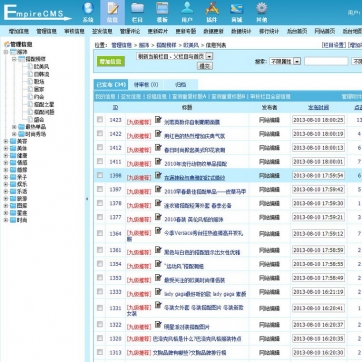Viewport: 362px width, 362px height.
Task: Tick the checkbox for row ID 1412
Action: [100, 147]
